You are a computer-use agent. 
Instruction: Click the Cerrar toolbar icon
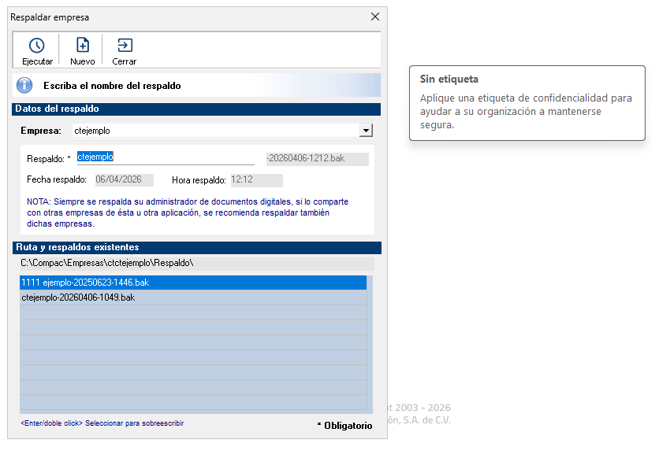click(x=125, y=45)
